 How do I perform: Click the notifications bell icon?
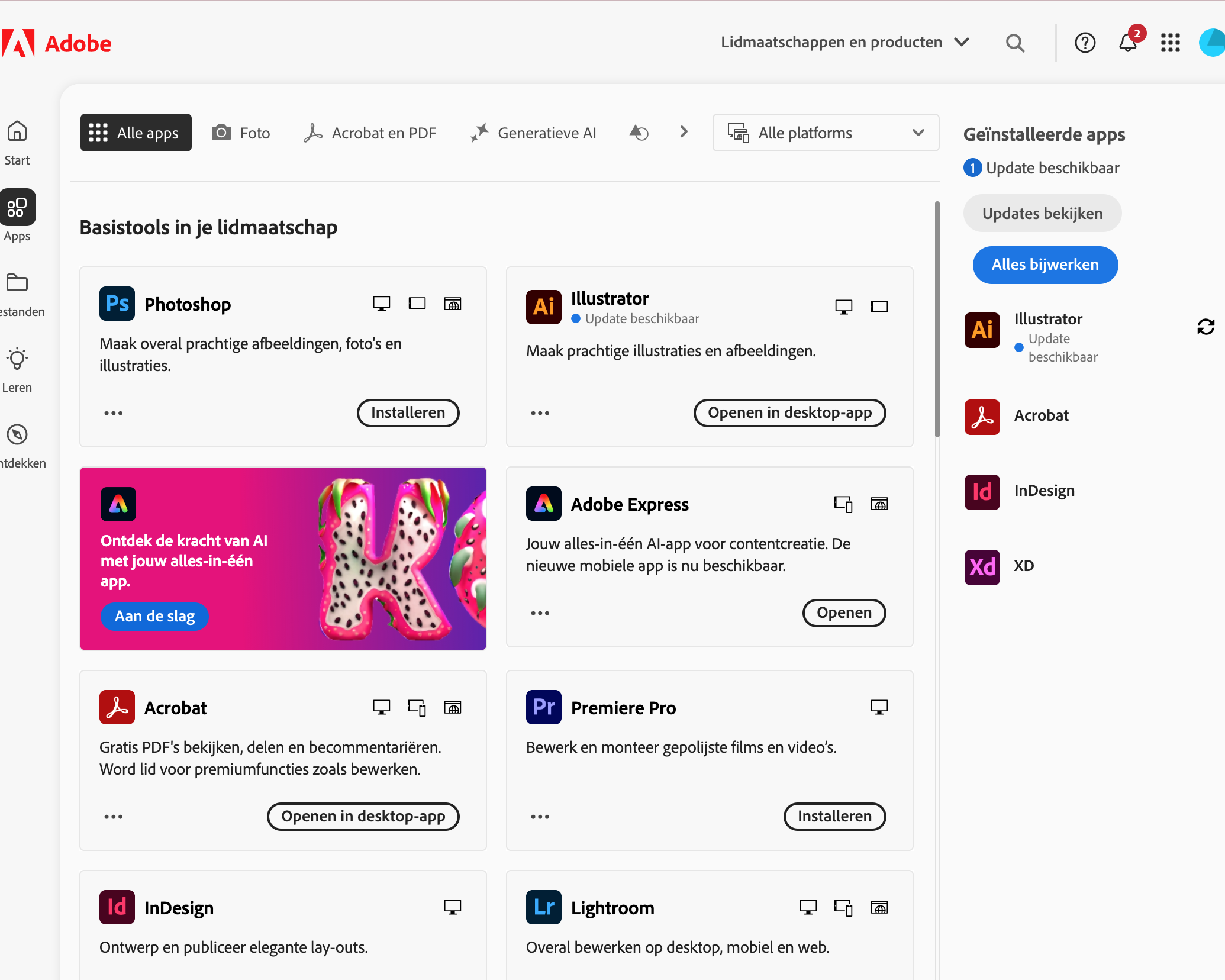click(1127, 43)
